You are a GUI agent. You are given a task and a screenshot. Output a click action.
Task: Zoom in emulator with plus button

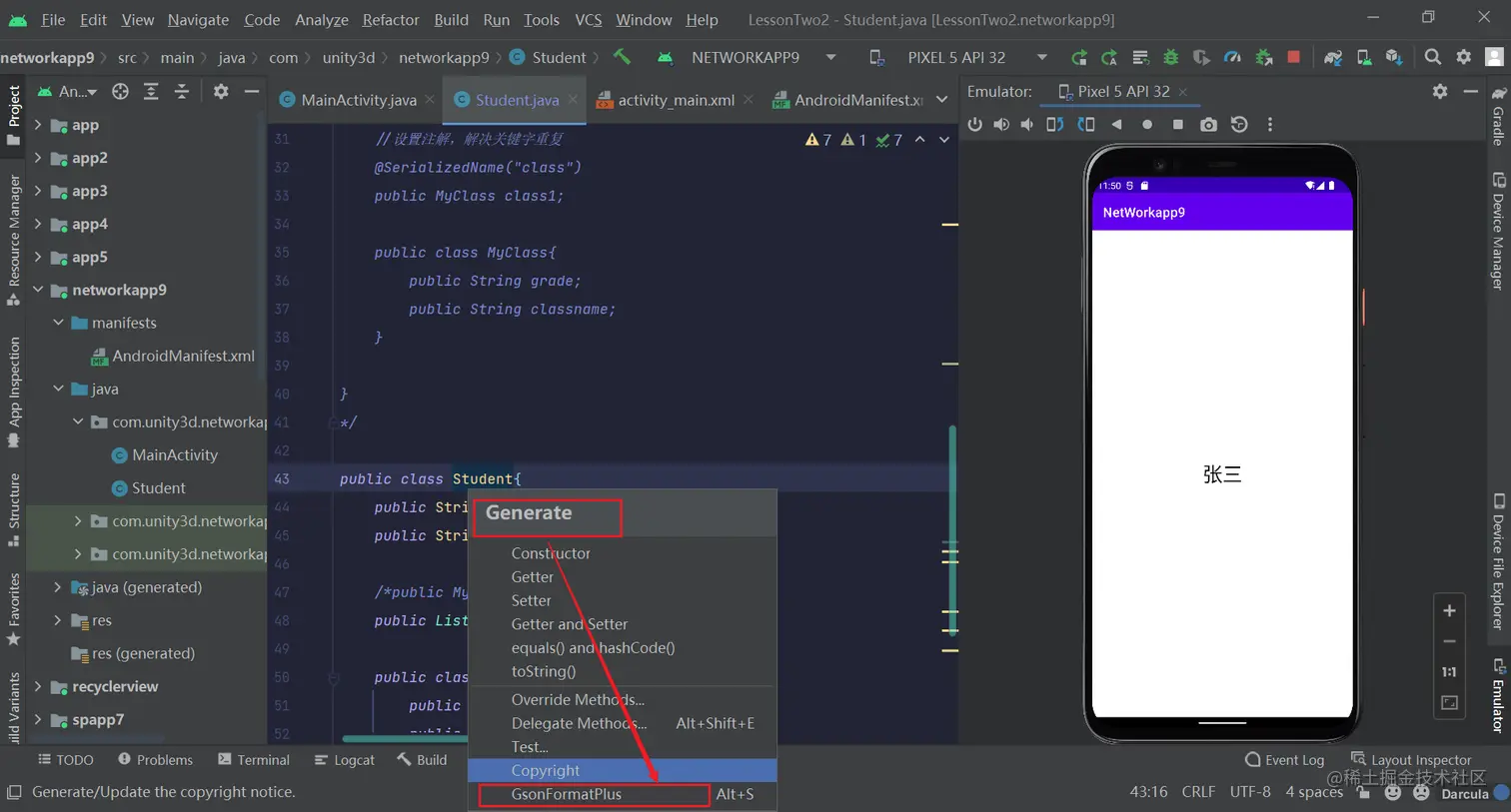click(1449, 611)
